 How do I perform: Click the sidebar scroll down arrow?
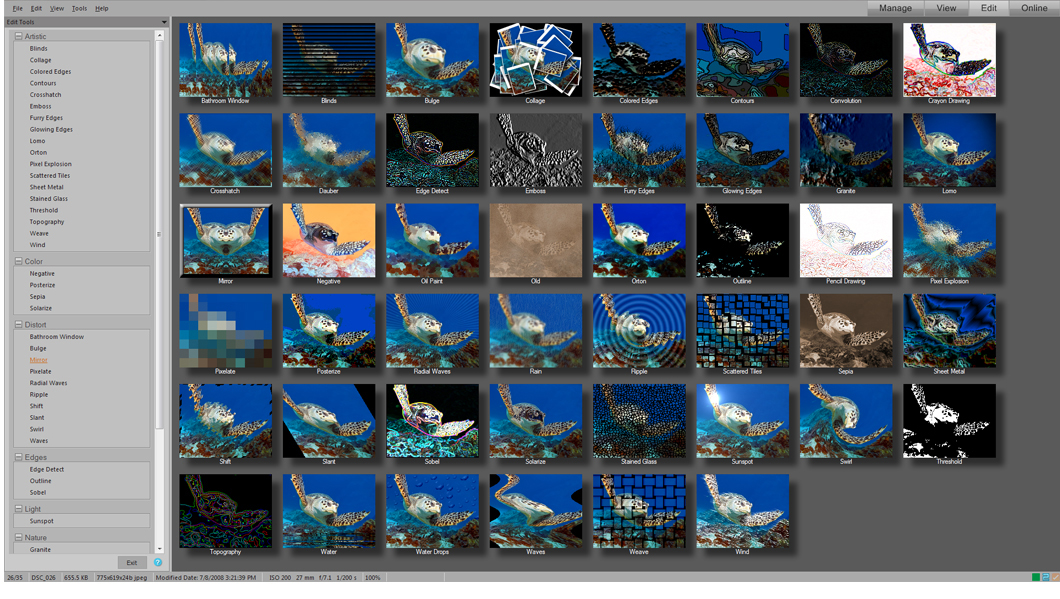click(159, 549)
